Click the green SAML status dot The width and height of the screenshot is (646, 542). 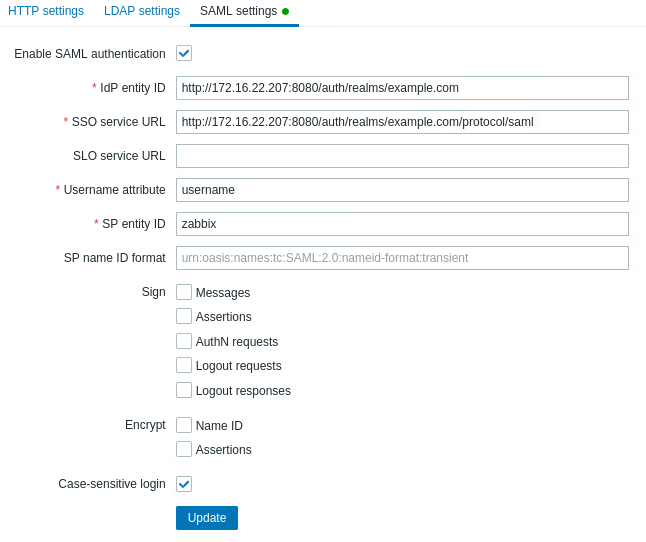[x=285, y=11]
